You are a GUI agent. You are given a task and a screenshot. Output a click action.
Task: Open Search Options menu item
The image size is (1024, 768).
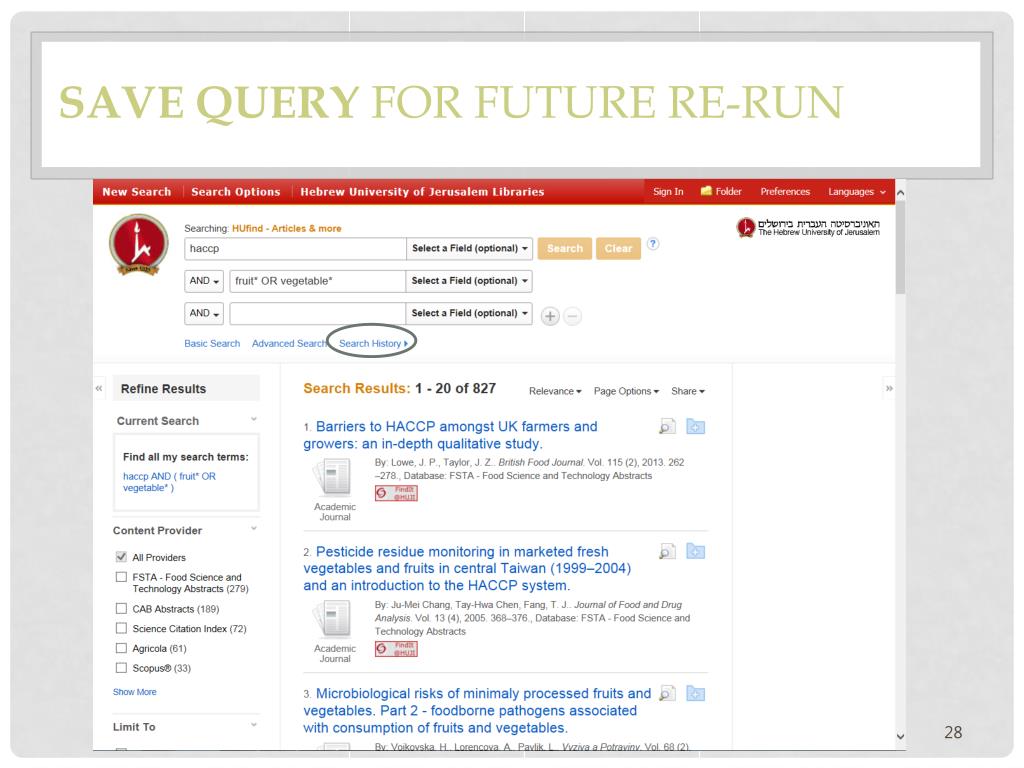point(236,192)
